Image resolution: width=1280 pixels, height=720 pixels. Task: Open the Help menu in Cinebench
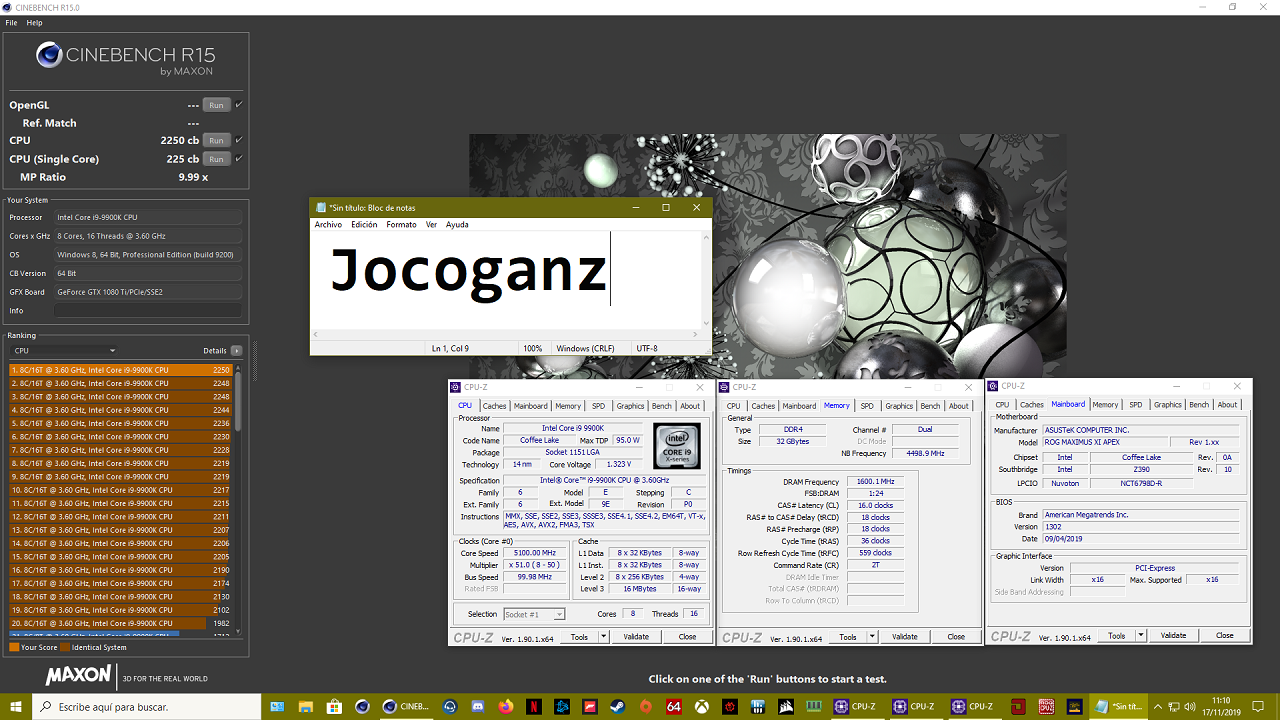pos(34,23)
